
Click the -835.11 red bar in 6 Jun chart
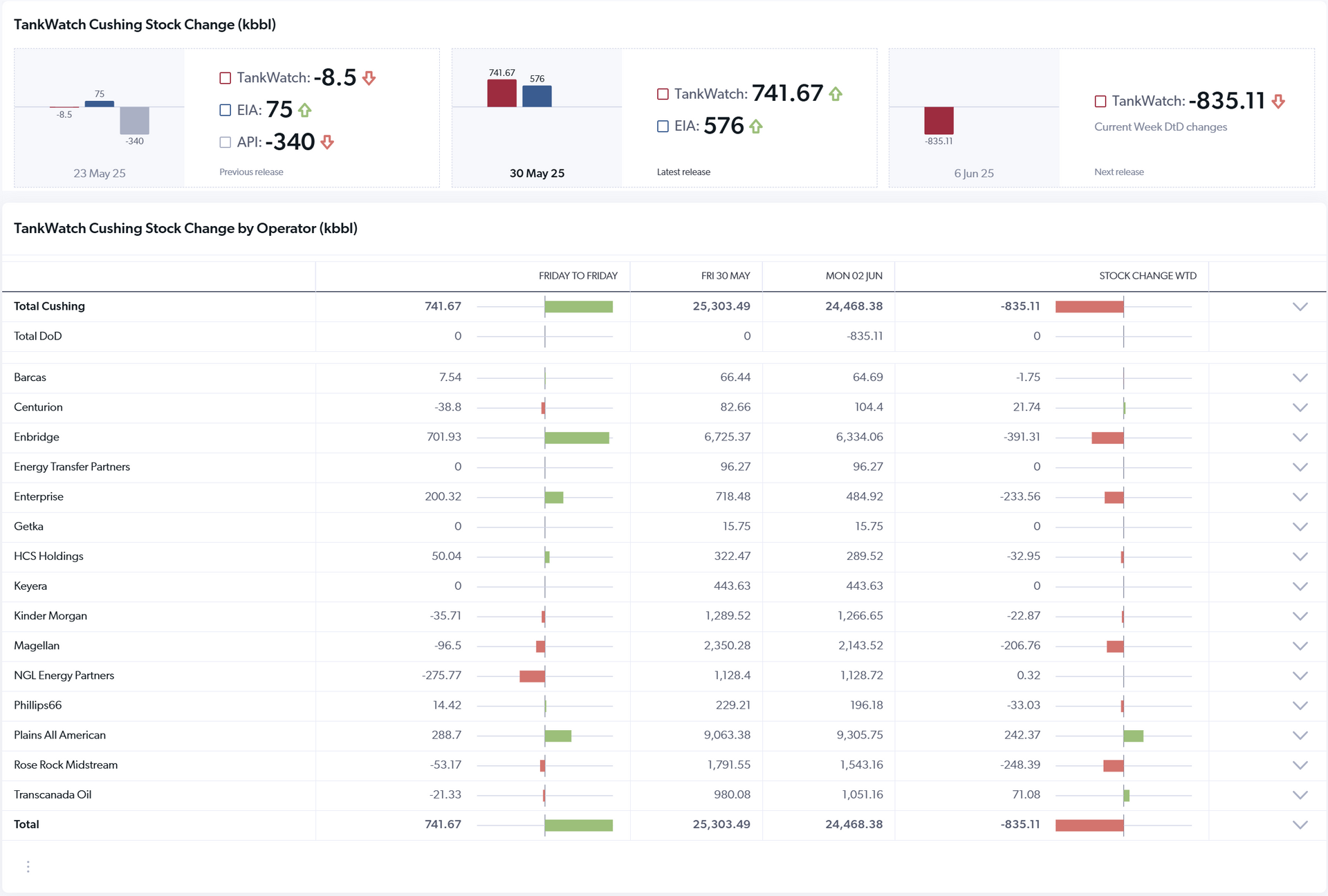tap(939, 120)
